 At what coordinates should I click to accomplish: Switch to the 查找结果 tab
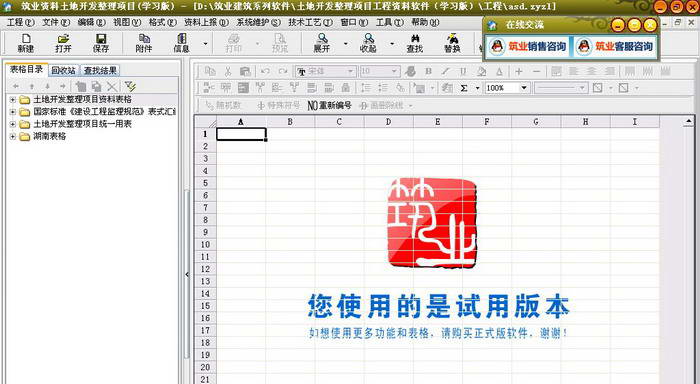(x=100, y=70)
